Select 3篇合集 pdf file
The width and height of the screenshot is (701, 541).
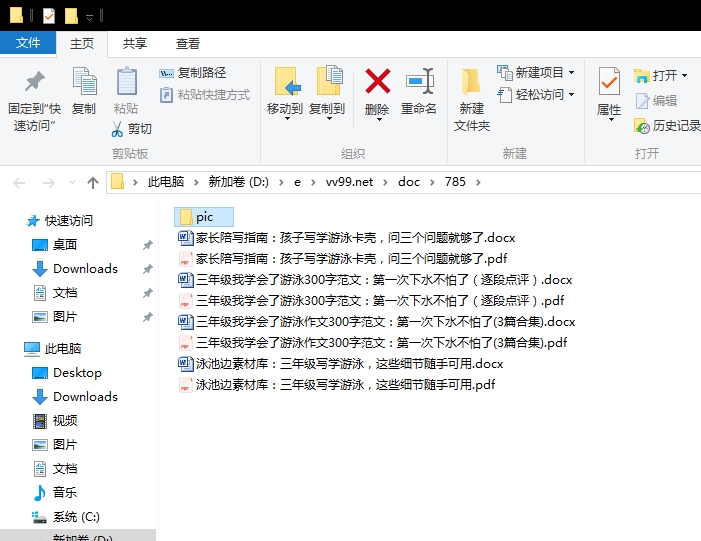pos(373,342)
